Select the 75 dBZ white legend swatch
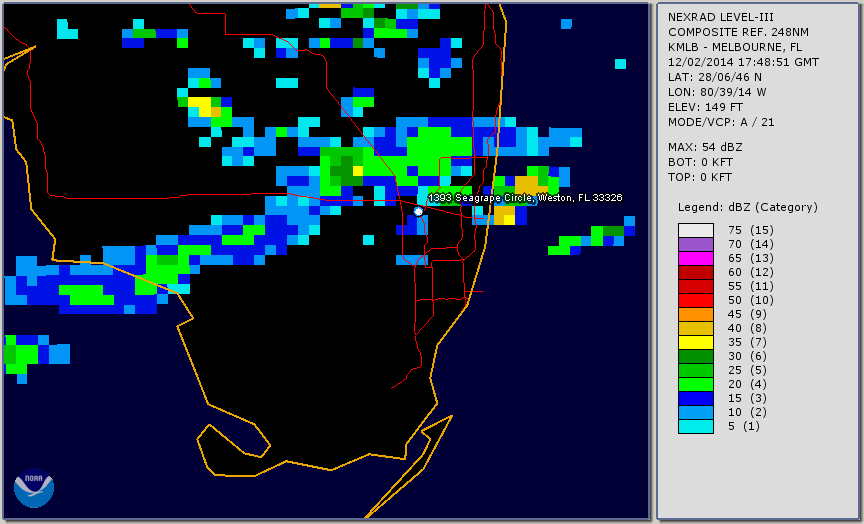864x524 pixels. coord(695,230)
